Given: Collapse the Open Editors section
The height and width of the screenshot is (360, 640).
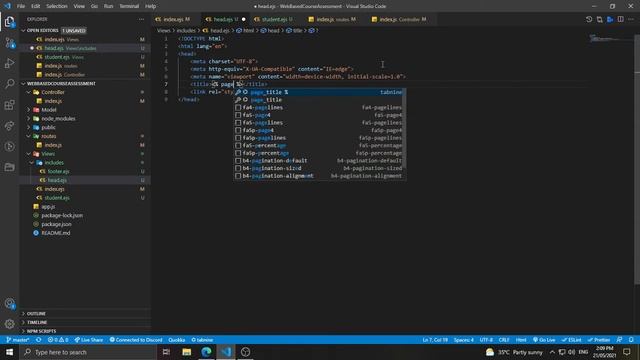Looking at the screenshot, I should click(23, 31).
